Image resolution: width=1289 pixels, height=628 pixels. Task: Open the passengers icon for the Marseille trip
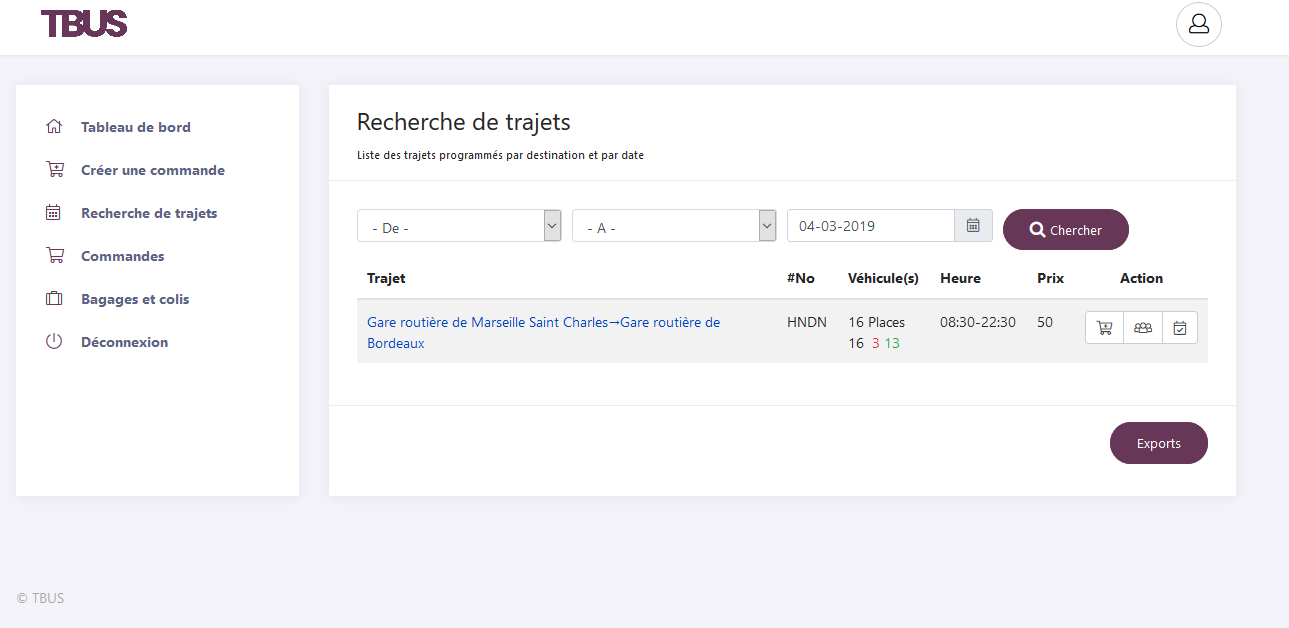coord(1142,327)
